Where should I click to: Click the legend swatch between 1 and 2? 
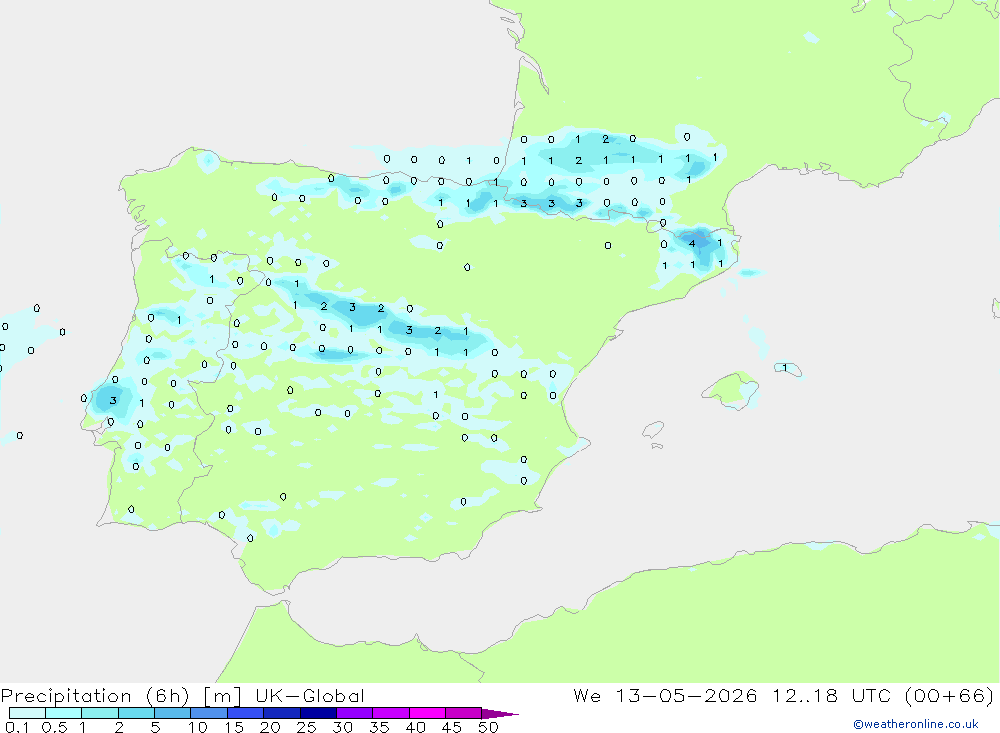100,713
